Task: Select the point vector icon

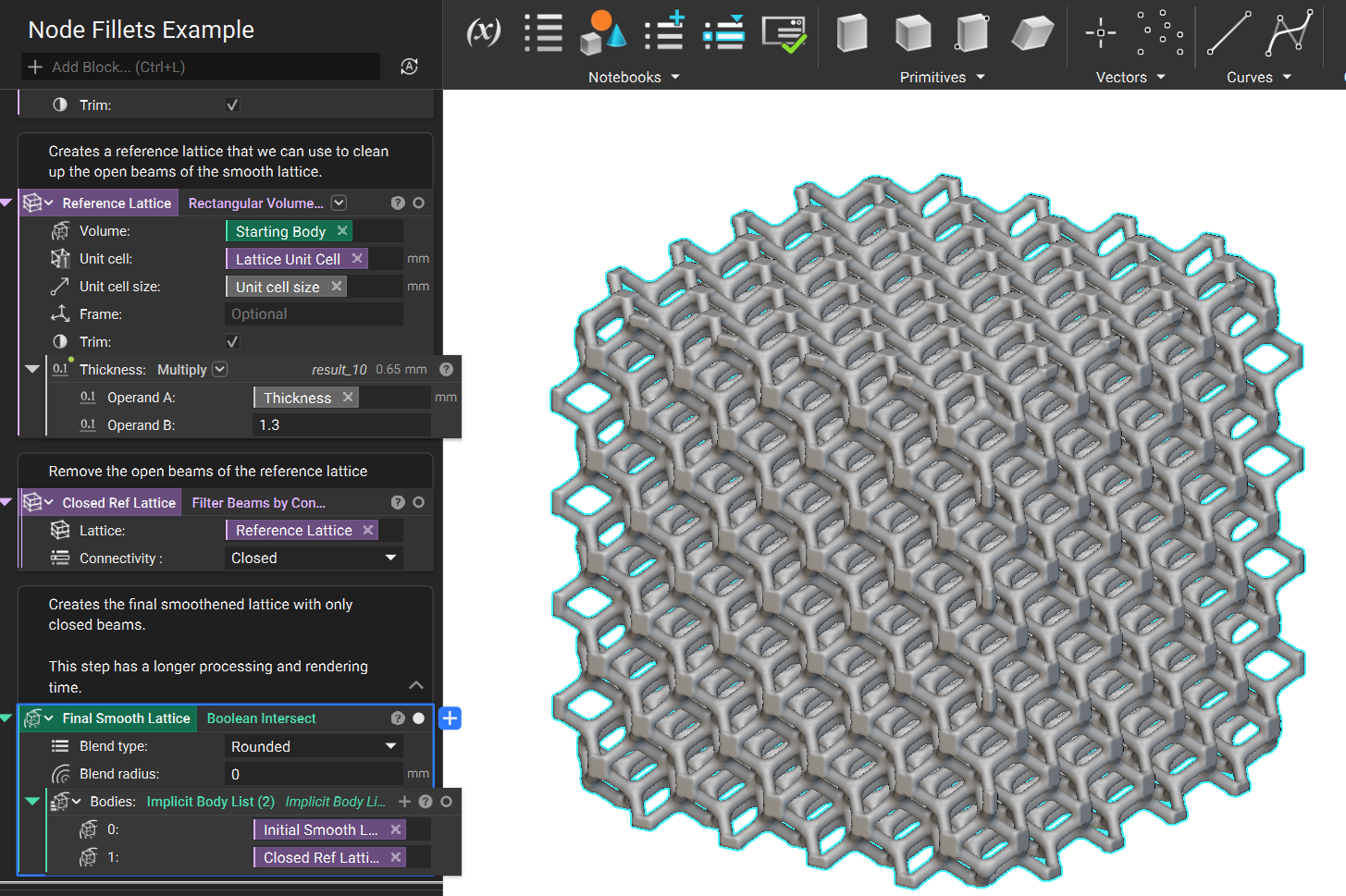Action: point(1100,33)
